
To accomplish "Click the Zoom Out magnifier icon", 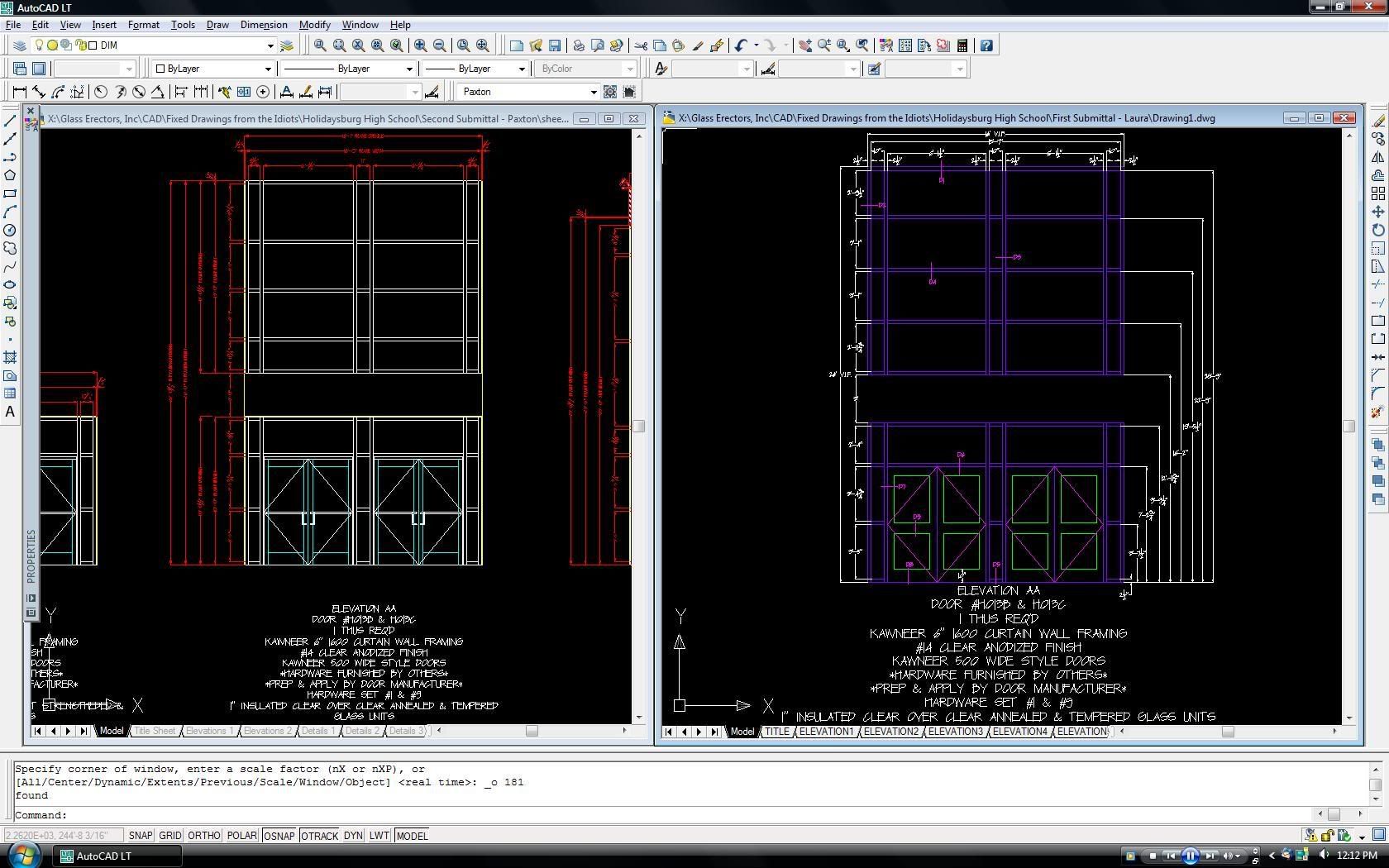I will (x=440, y=45).
